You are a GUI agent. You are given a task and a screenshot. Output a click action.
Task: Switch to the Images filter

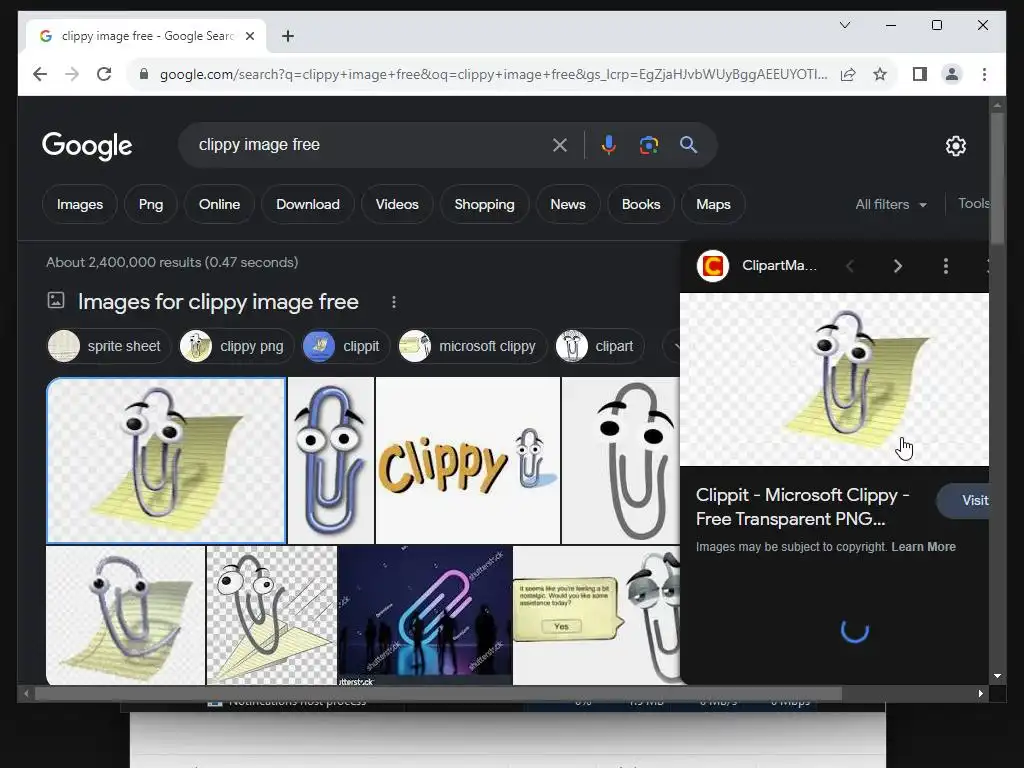(80, 204)
